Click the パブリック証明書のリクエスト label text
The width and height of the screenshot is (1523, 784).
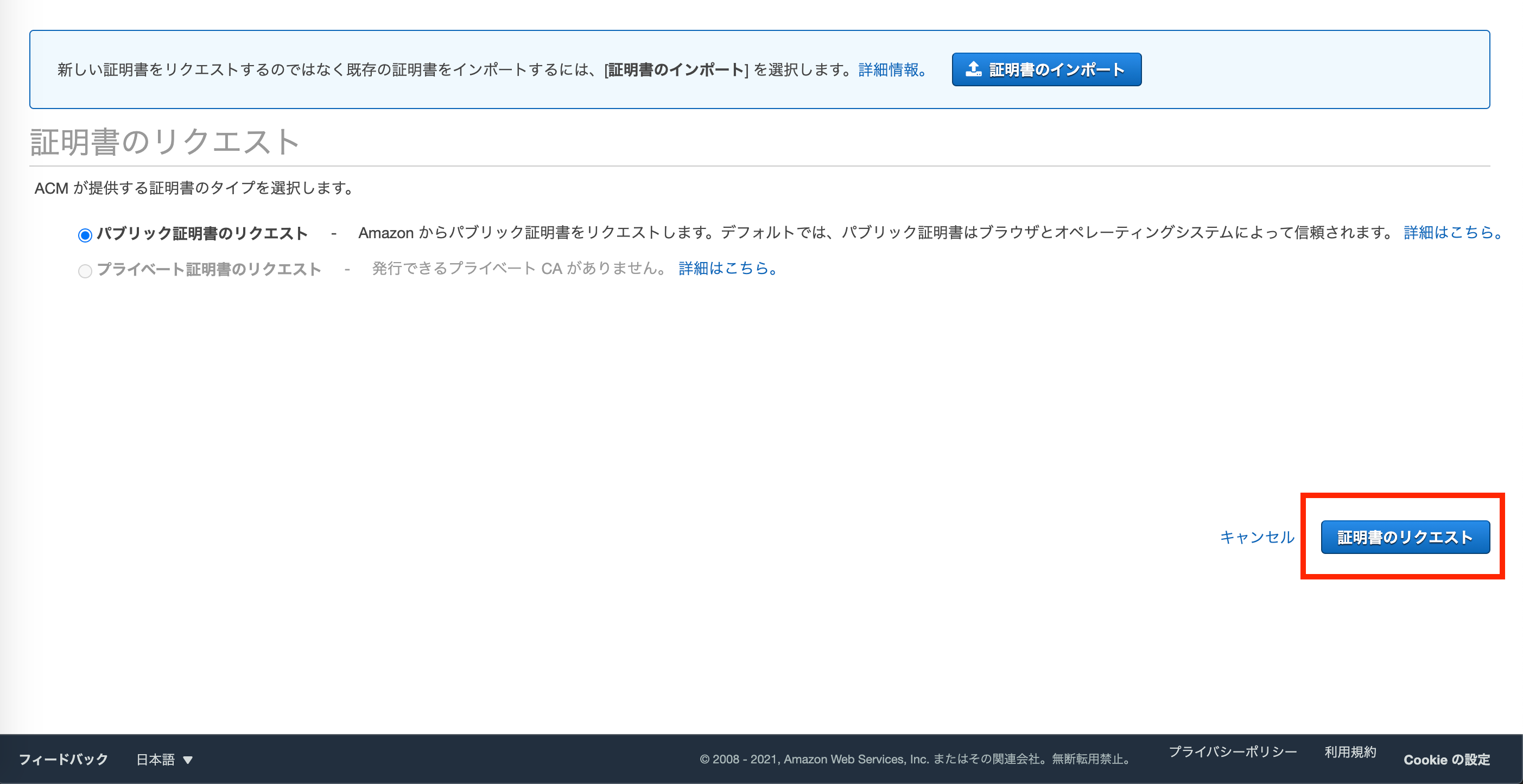pos(202,233)
